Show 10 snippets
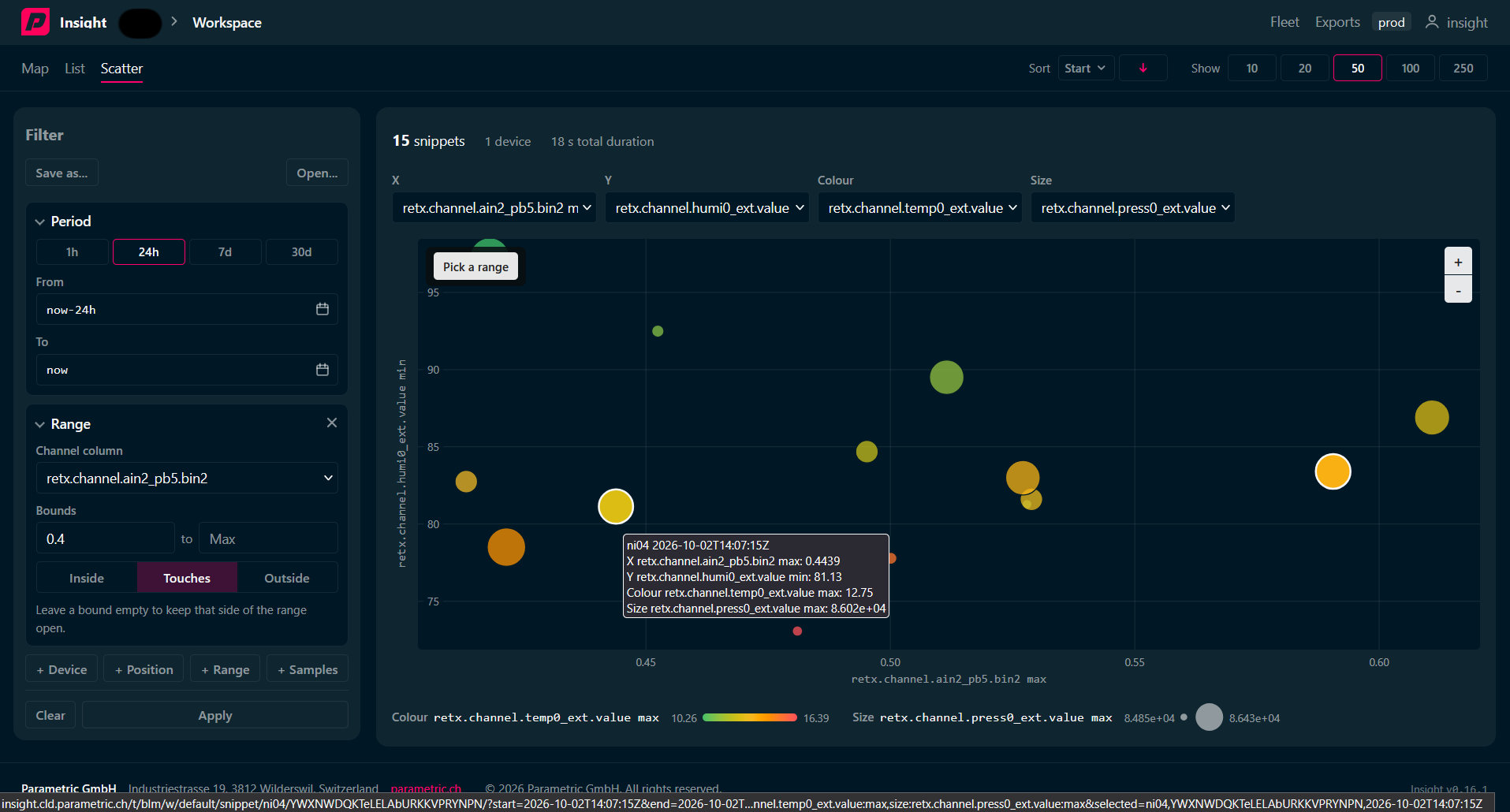The height and width of the screenshot is (812, 1510). (x=1252, y=68)
